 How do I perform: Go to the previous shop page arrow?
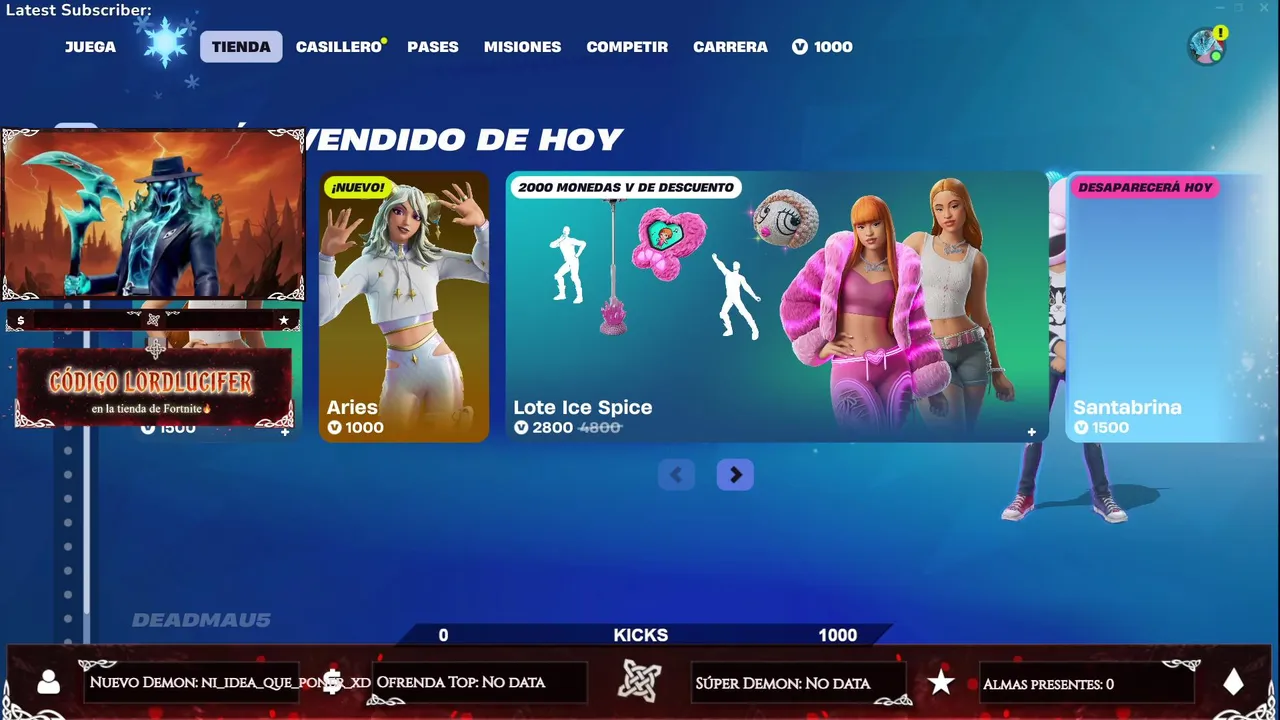[x=676, y=475]
